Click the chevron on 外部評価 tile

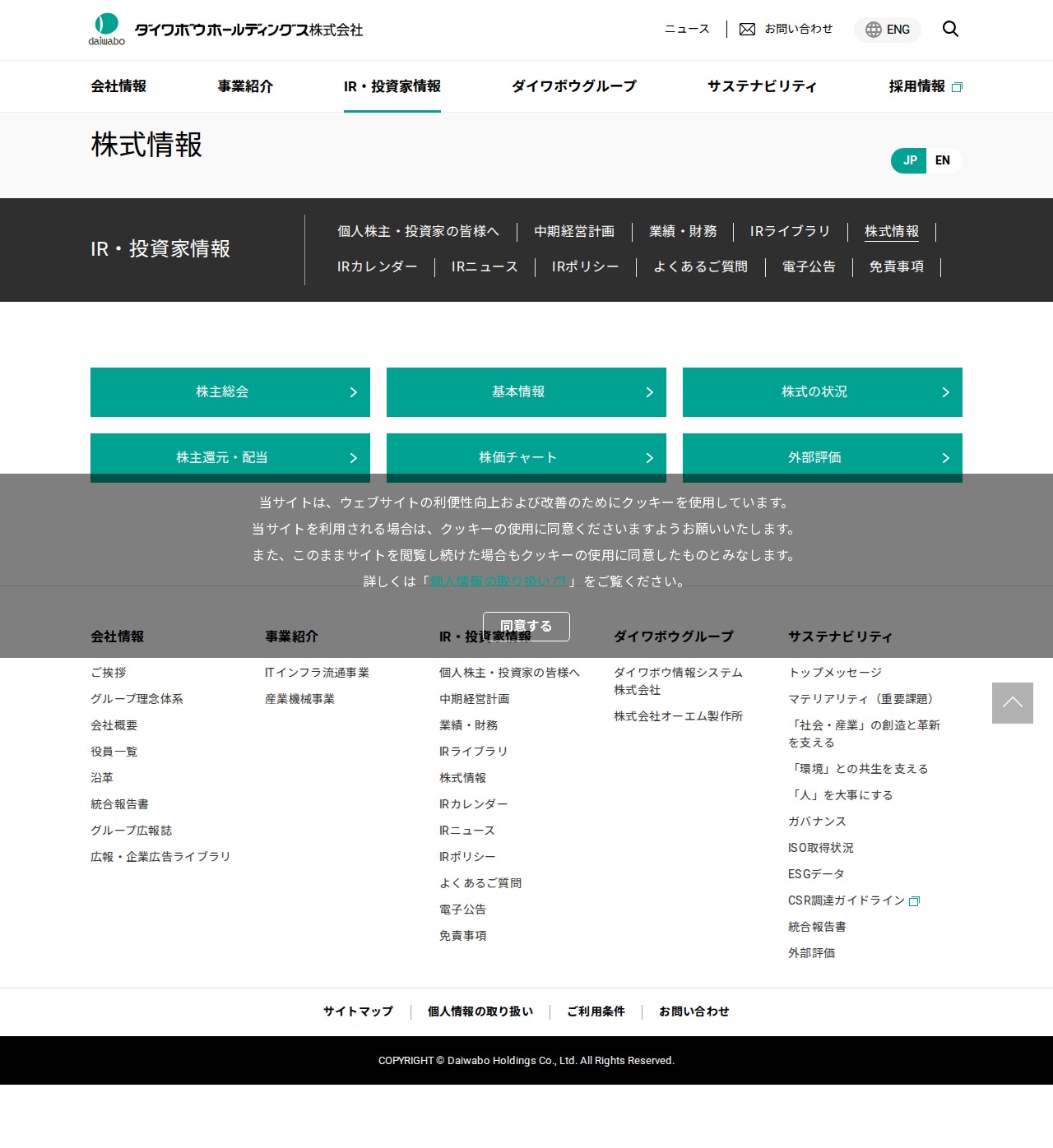pos(946,458)
